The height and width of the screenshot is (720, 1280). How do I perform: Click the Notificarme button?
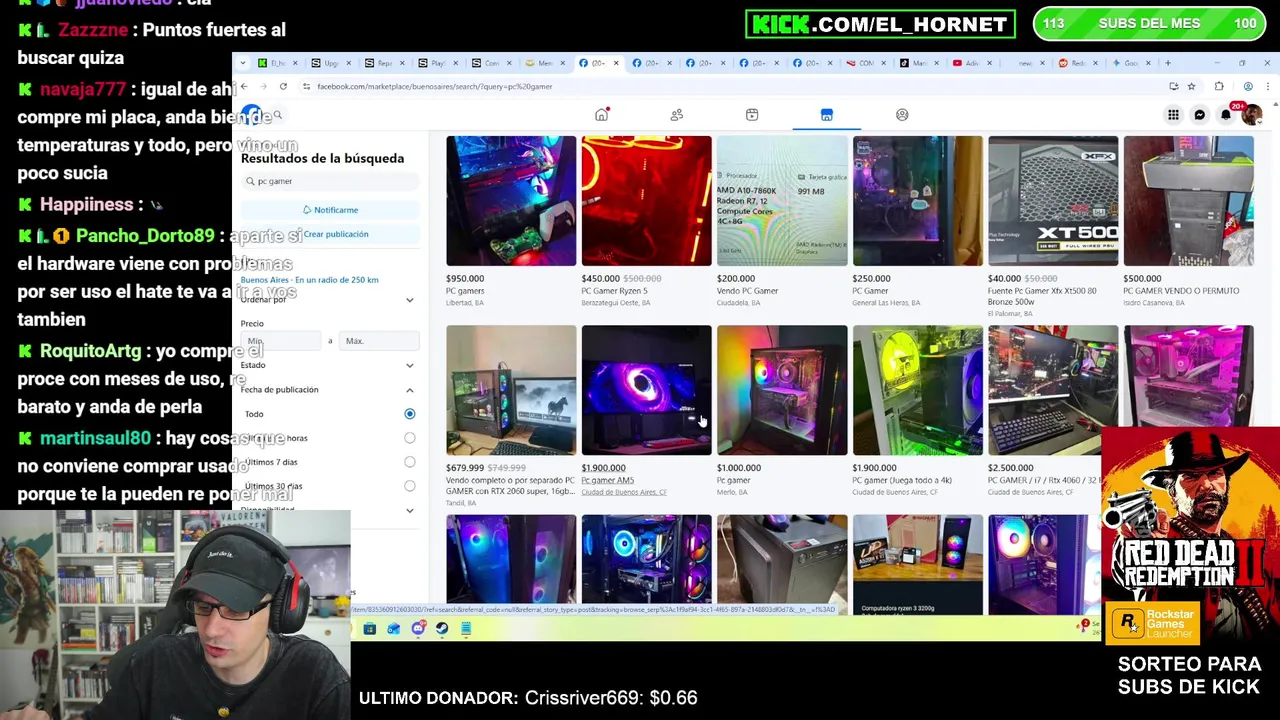(330, 210)
